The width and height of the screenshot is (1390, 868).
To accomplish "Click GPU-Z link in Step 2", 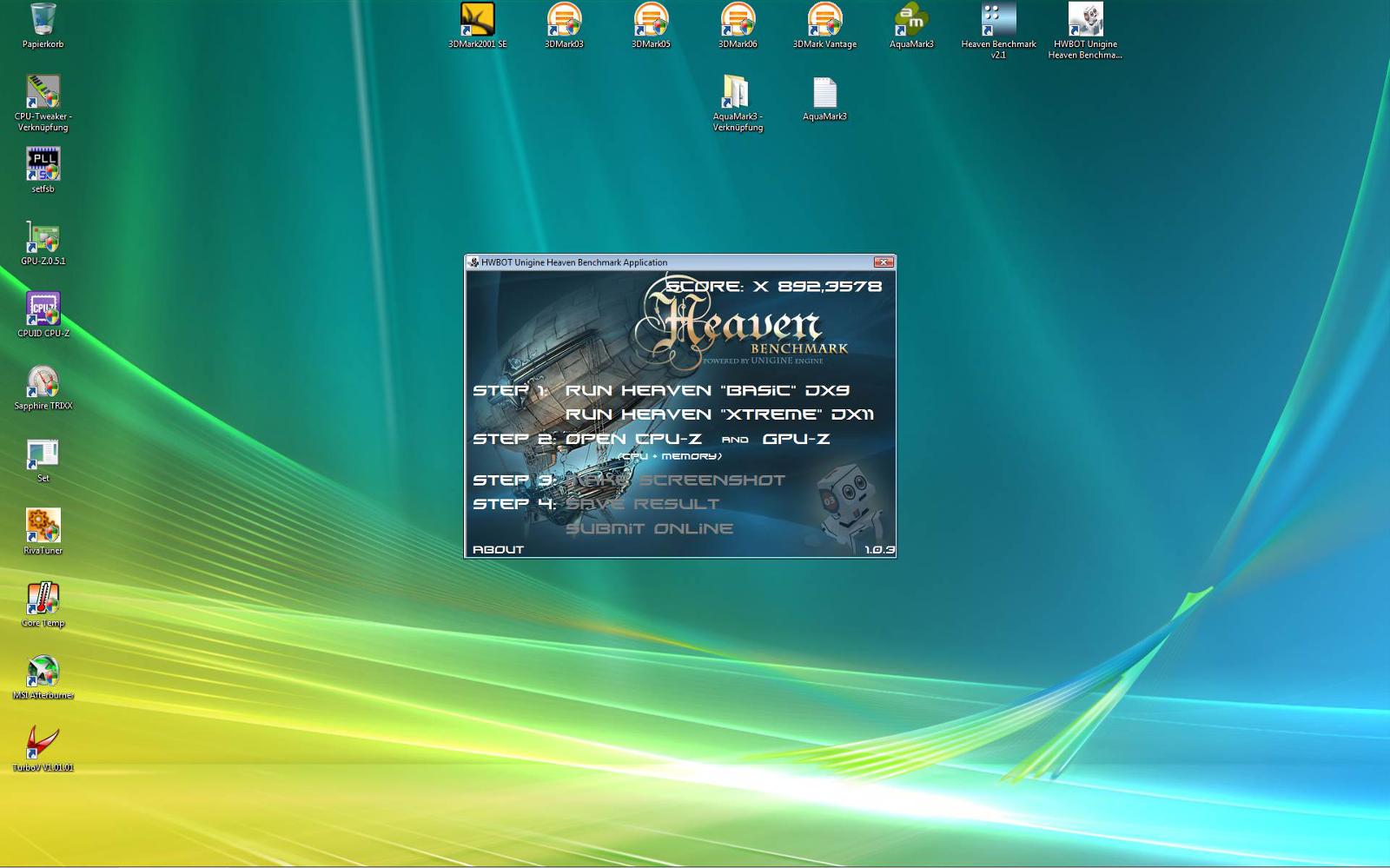I will 796,439.
